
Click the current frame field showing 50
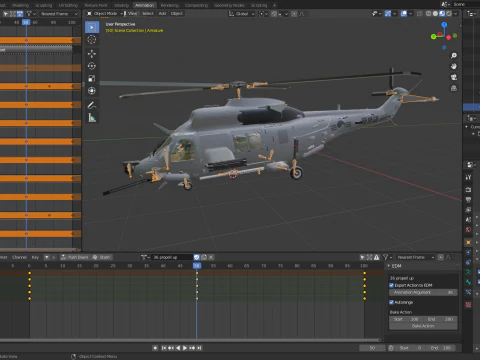[372, 348]
